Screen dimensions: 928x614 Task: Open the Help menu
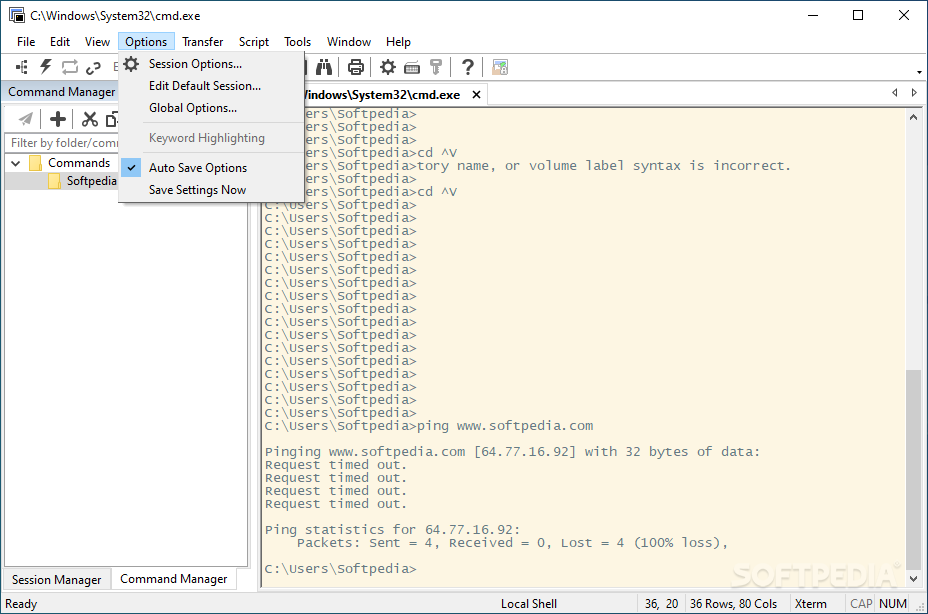pyautogui.click(x=398, y=42)
